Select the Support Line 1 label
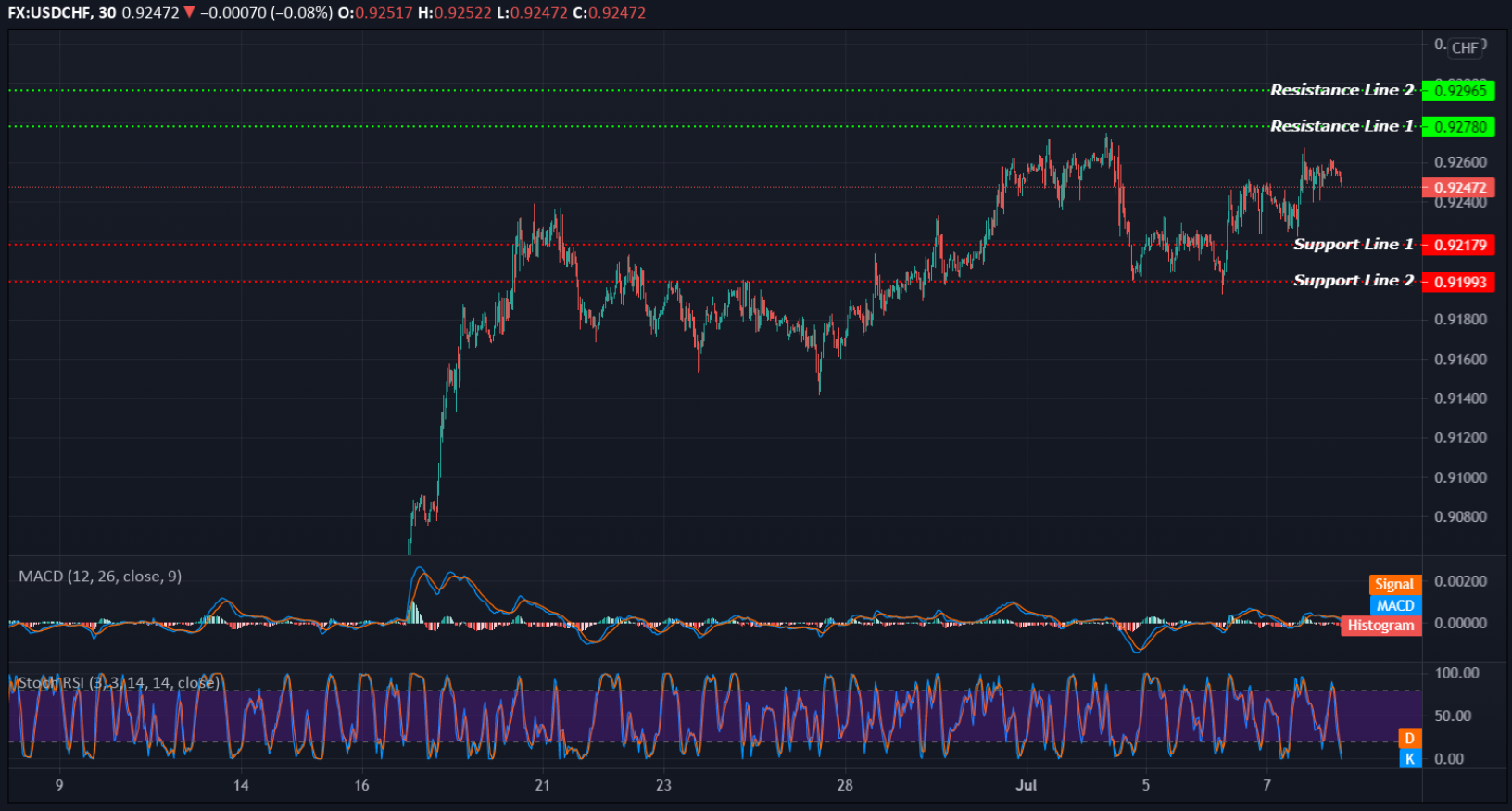The image size is (1512, 811). tap(1354, 244)
